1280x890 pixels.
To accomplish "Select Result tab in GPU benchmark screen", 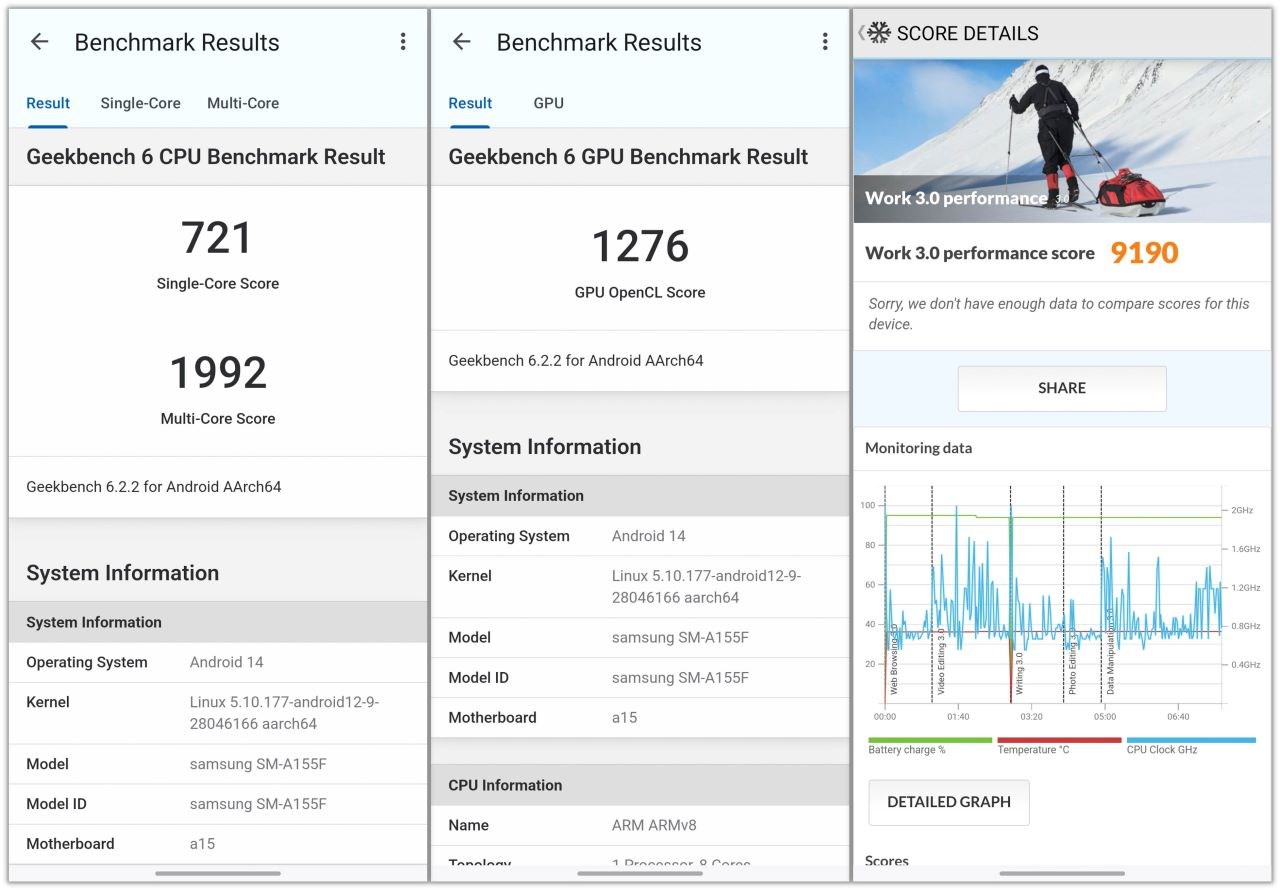I will point(470,103).
